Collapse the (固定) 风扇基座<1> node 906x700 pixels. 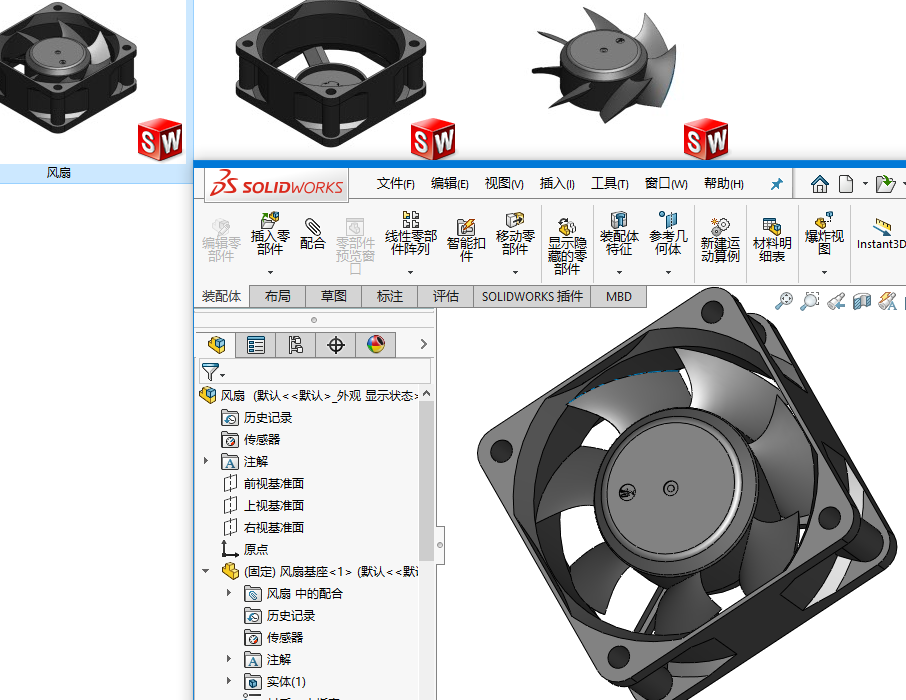pyautogui.click(x=206, y=571)
